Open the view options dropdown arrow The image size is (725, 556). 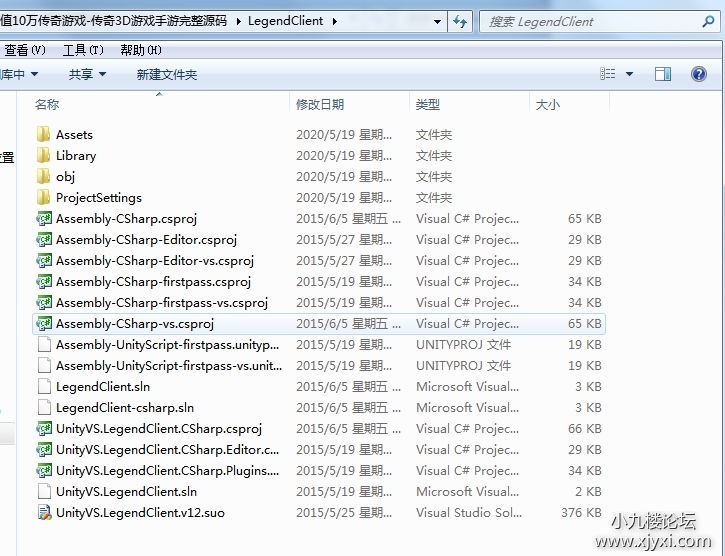tap(629, 74)
